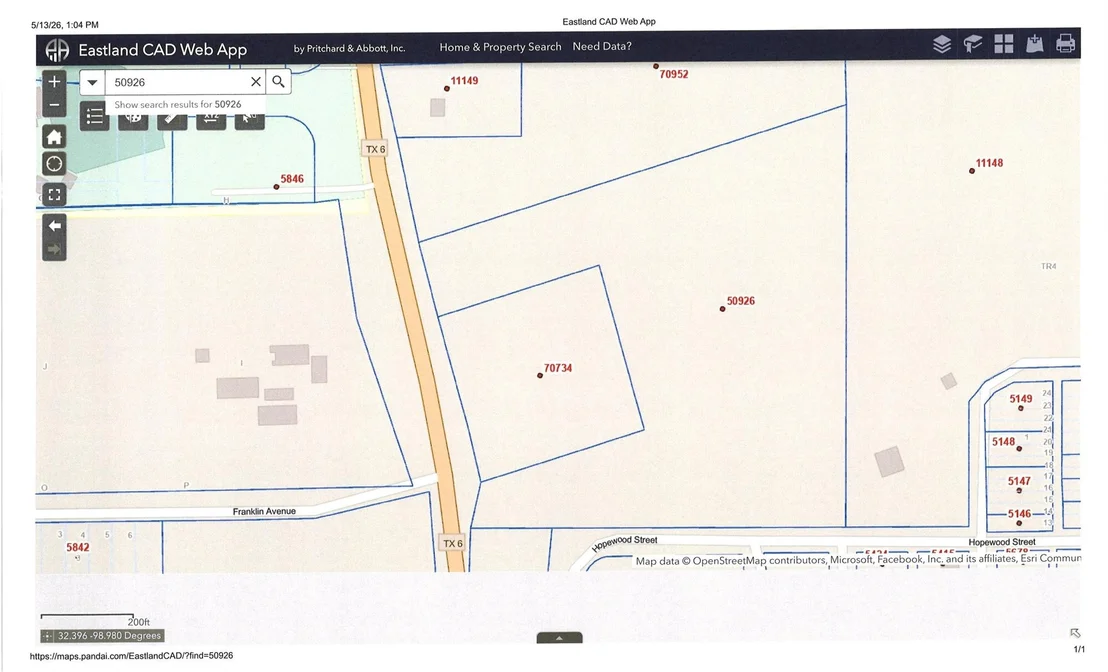This screenshot has width=1108, height=672.
Task: Click the printer icon in the header
Action: click(x=1066, y=45)
